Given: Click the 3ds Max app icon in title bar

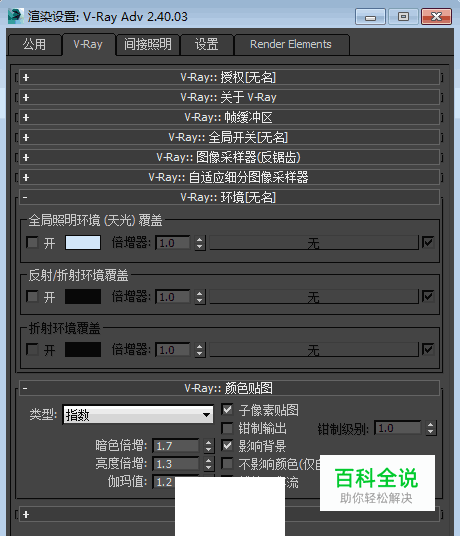Looking at the screenshot, I should pos(16,16).
